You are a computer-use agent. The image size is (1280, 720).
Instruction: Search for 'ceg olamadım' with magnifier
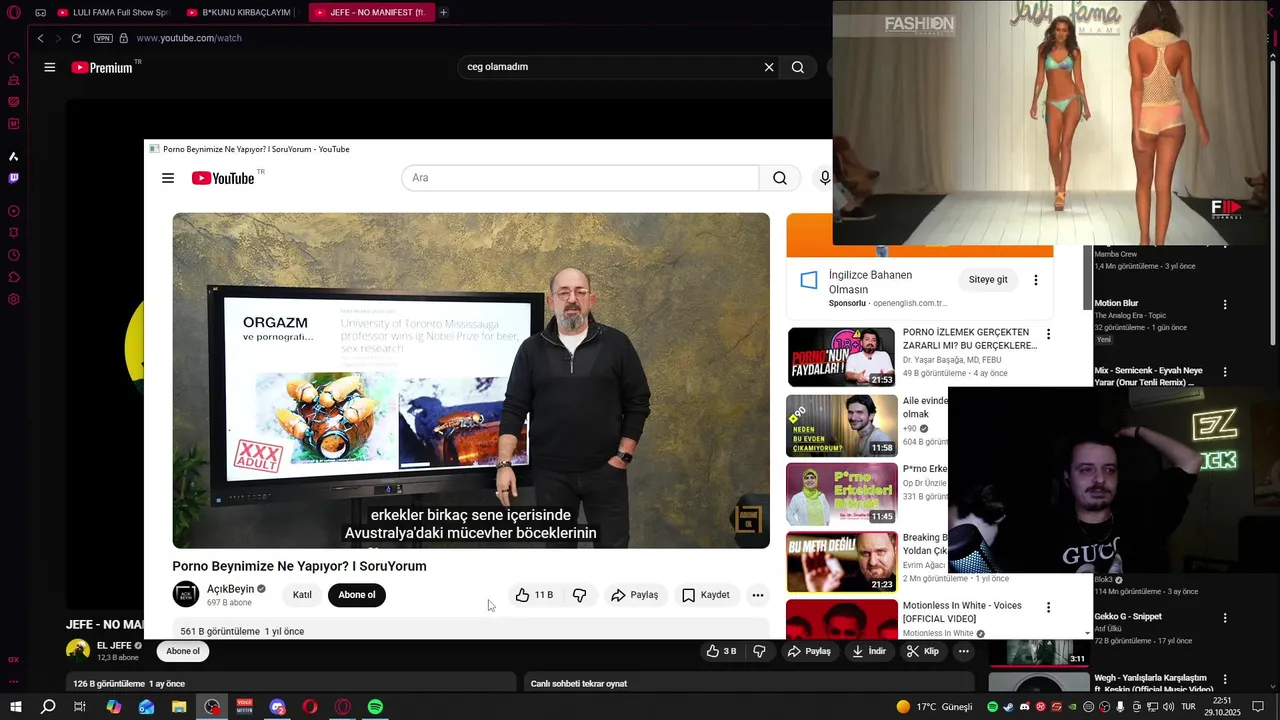(x=797, y=67)
